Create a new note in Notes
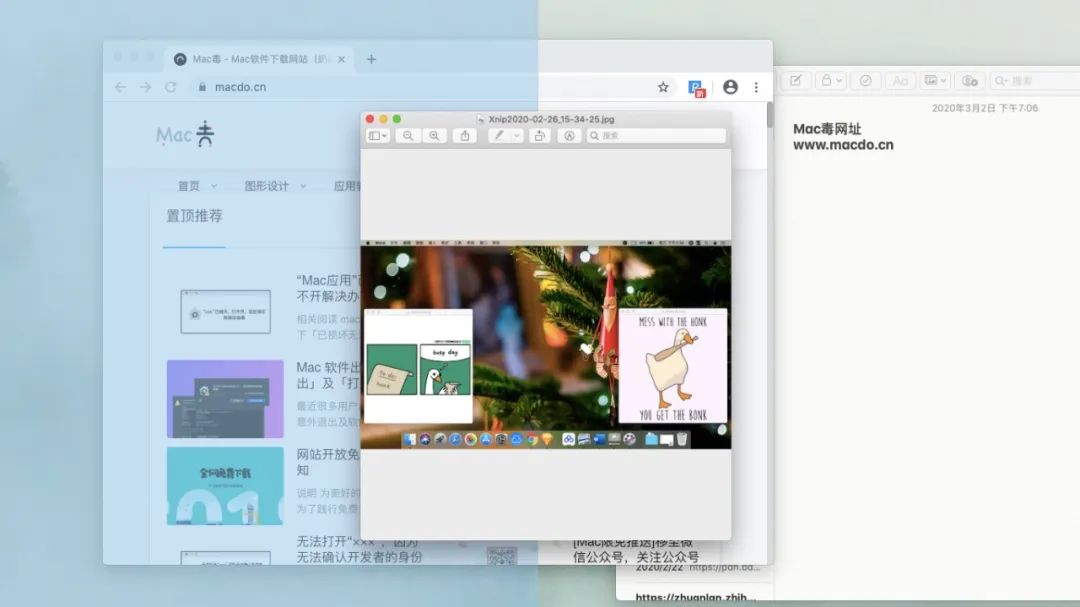Screen dimensions: 1080x607 click(x=797, y=81)
